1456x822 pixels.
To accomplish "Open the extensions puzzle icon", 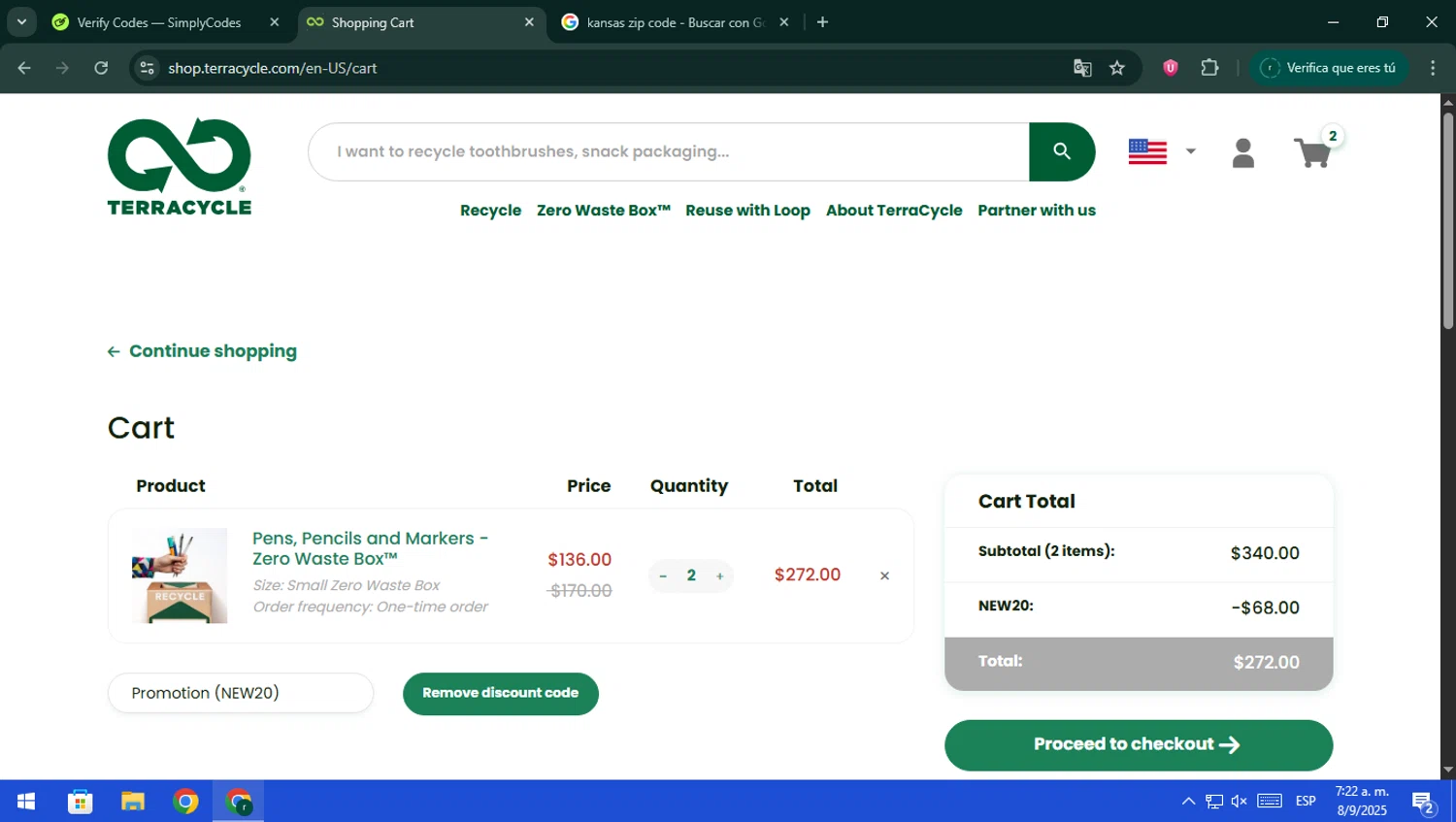I will click(x=1209, y=68).
